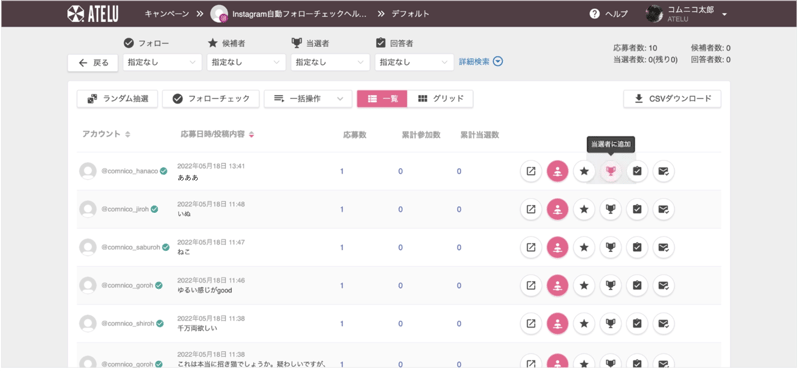Viewport: 800px width, 372px height.
Task: Open external link for 'ゆるい感じがgood' row
Action: tap(531, 285)
